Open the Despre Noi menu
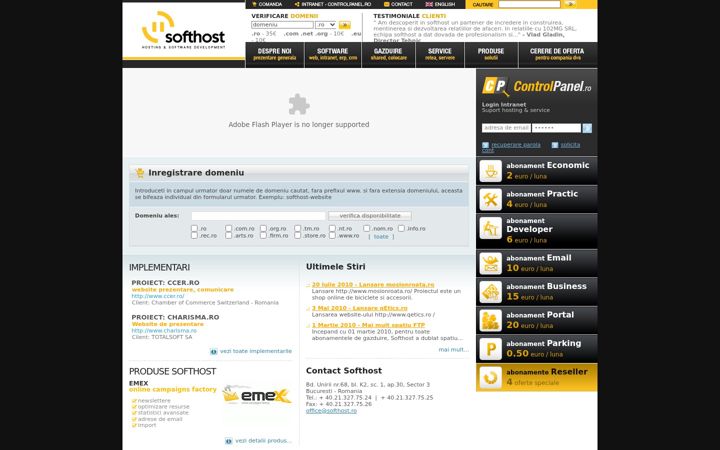Viewport: 720px width, 450px height. coord(275,55)
